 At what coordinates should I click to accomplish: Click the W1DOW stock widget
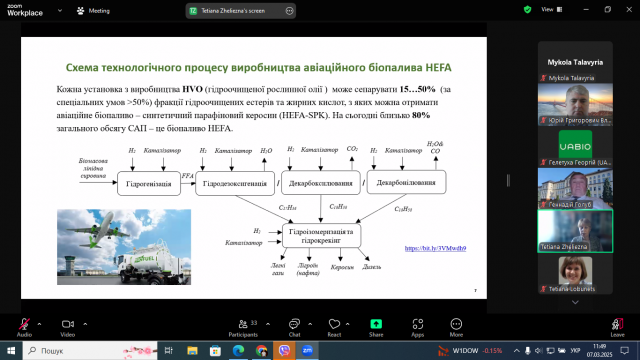(471, 351)
